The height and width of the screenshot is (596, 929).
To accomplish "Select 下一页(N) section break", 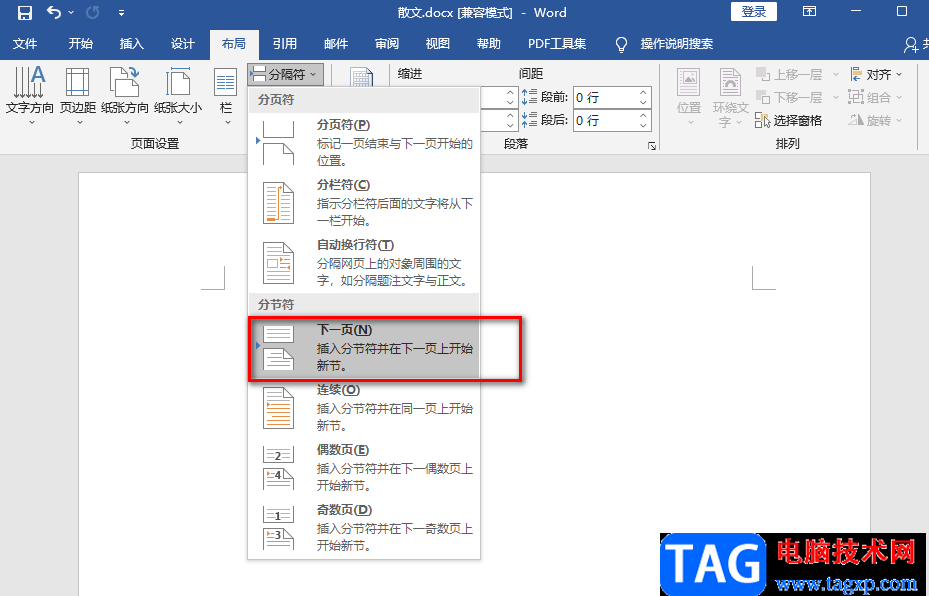I will [x=364, y=348].
